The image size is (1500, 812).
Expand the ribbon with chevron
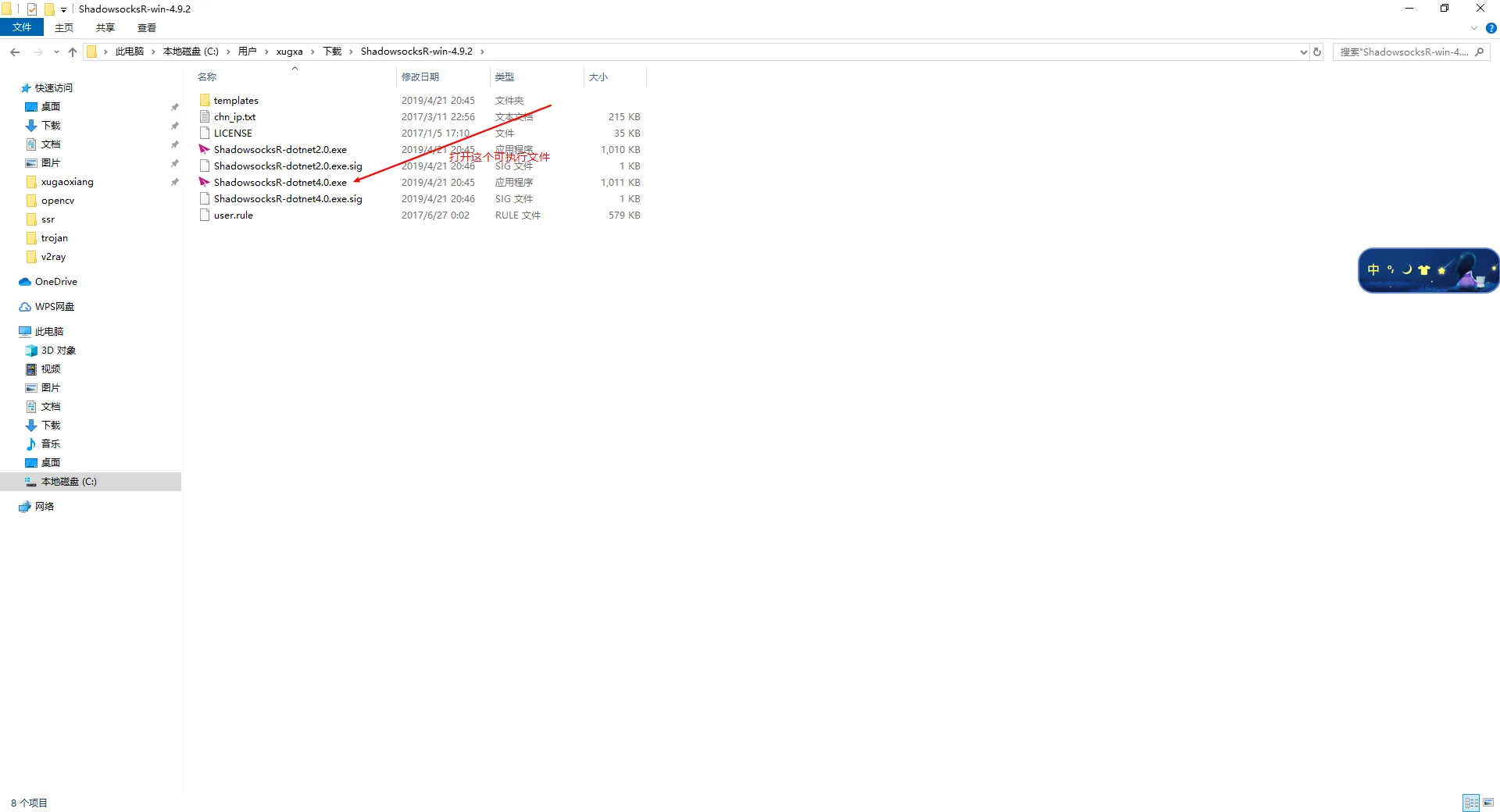coord(1474,28)
